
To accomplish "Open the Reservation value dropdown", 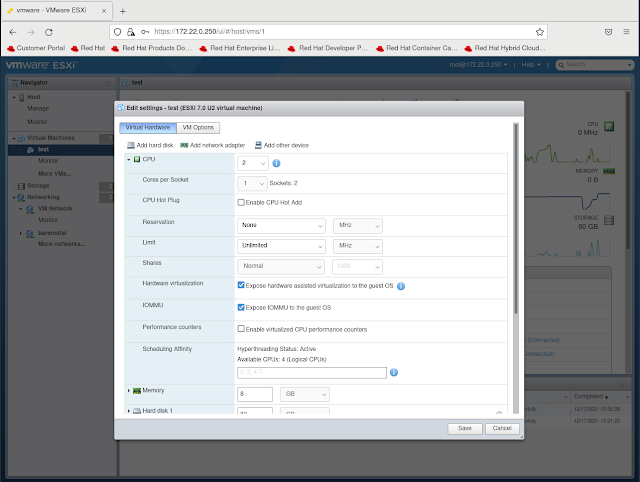I will click(281, 226).
